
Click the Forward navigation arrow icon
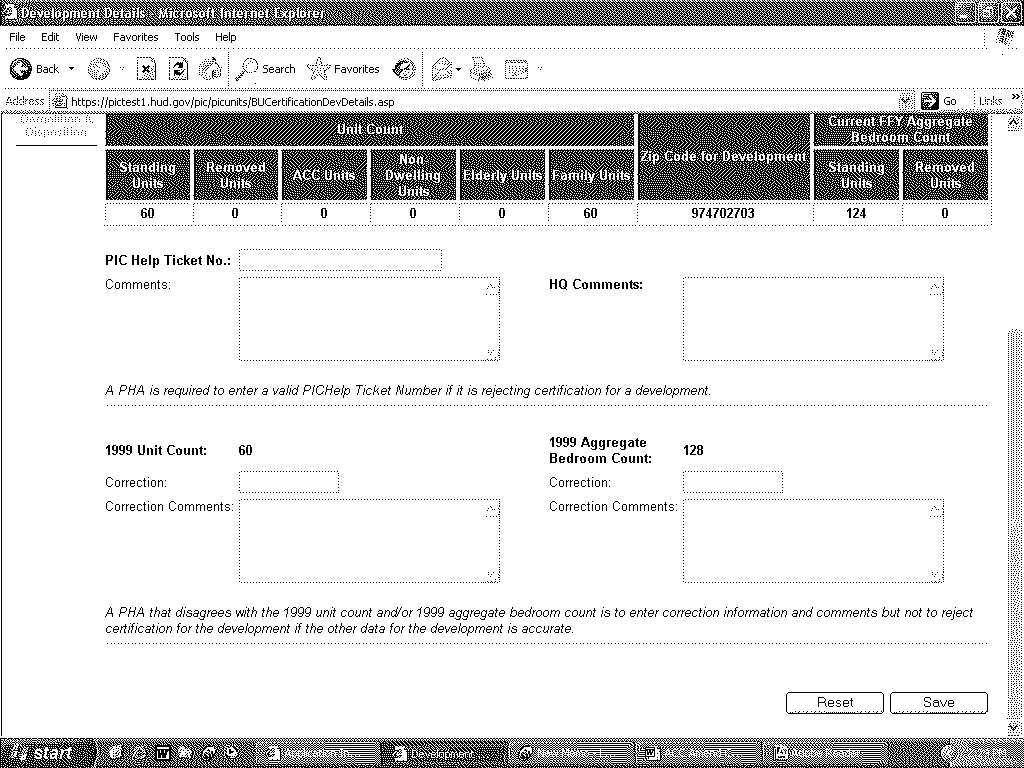click(98, 69)
